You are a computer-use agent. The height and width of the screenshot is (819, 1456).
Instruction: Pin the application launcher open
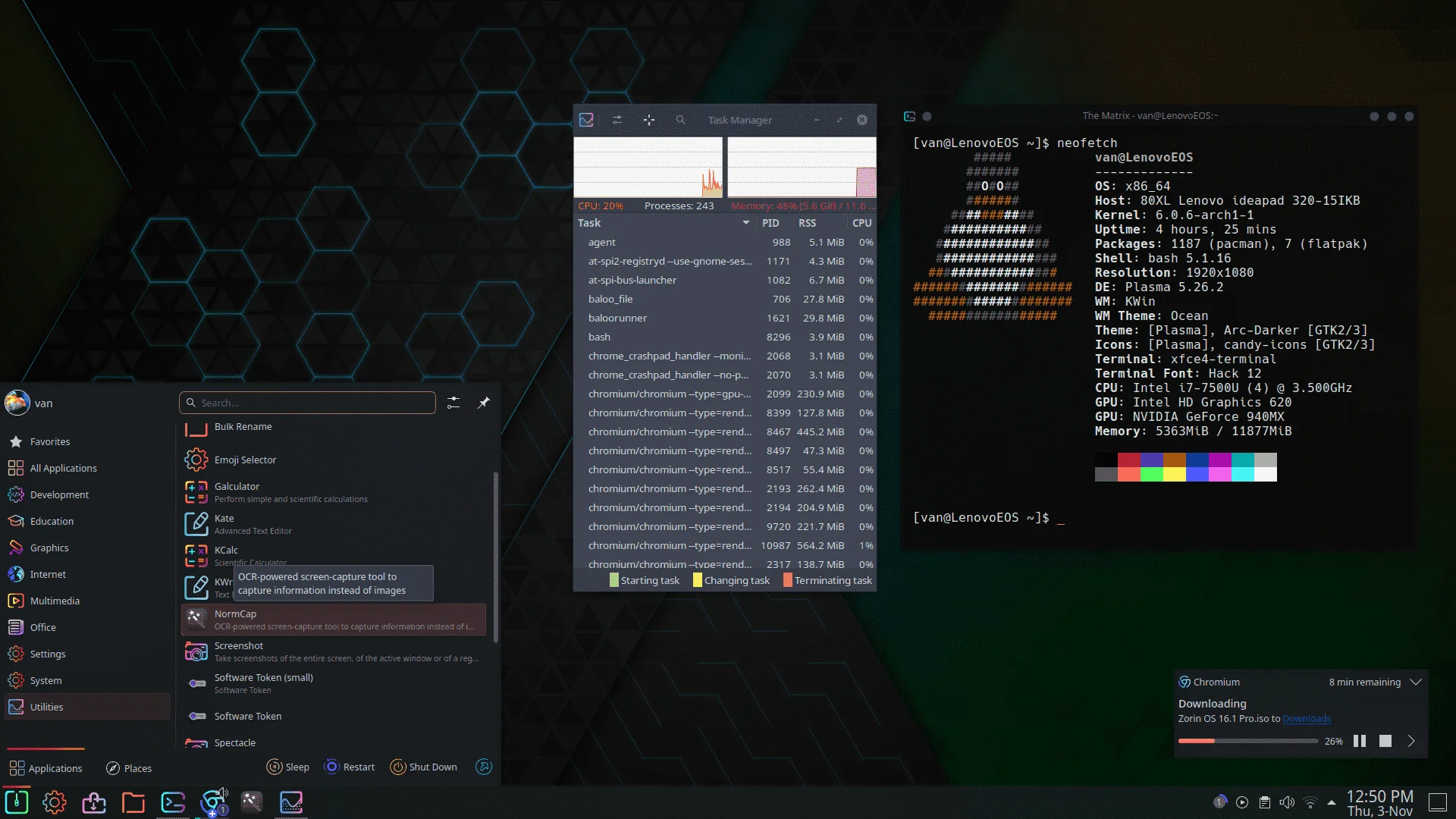(x=484, y=403)
